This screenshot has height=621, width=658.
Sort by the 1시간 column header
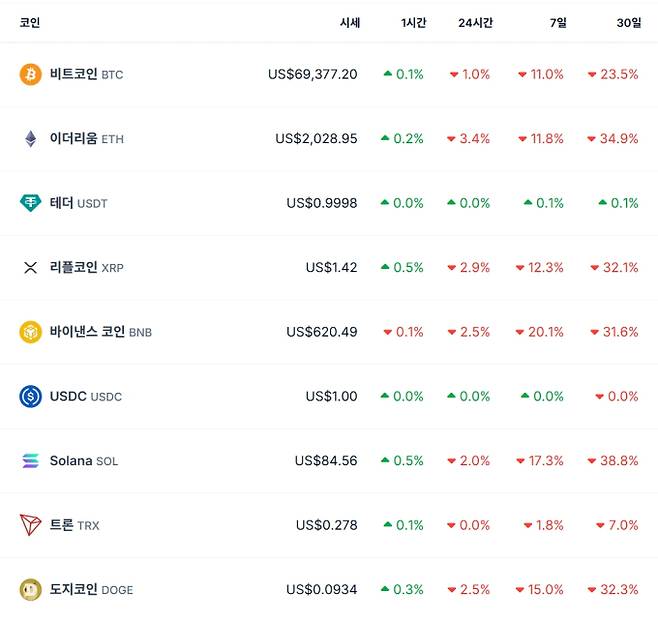[413, 22]
